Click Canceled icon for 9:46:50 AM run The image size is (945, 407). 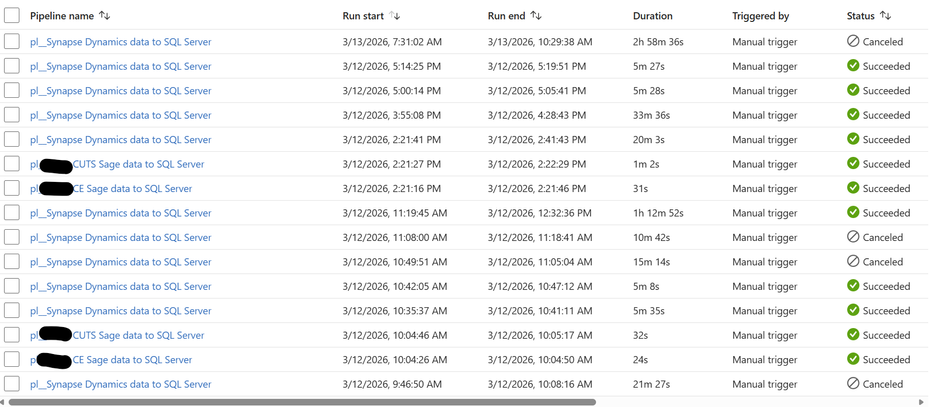[x=853, y=384]
